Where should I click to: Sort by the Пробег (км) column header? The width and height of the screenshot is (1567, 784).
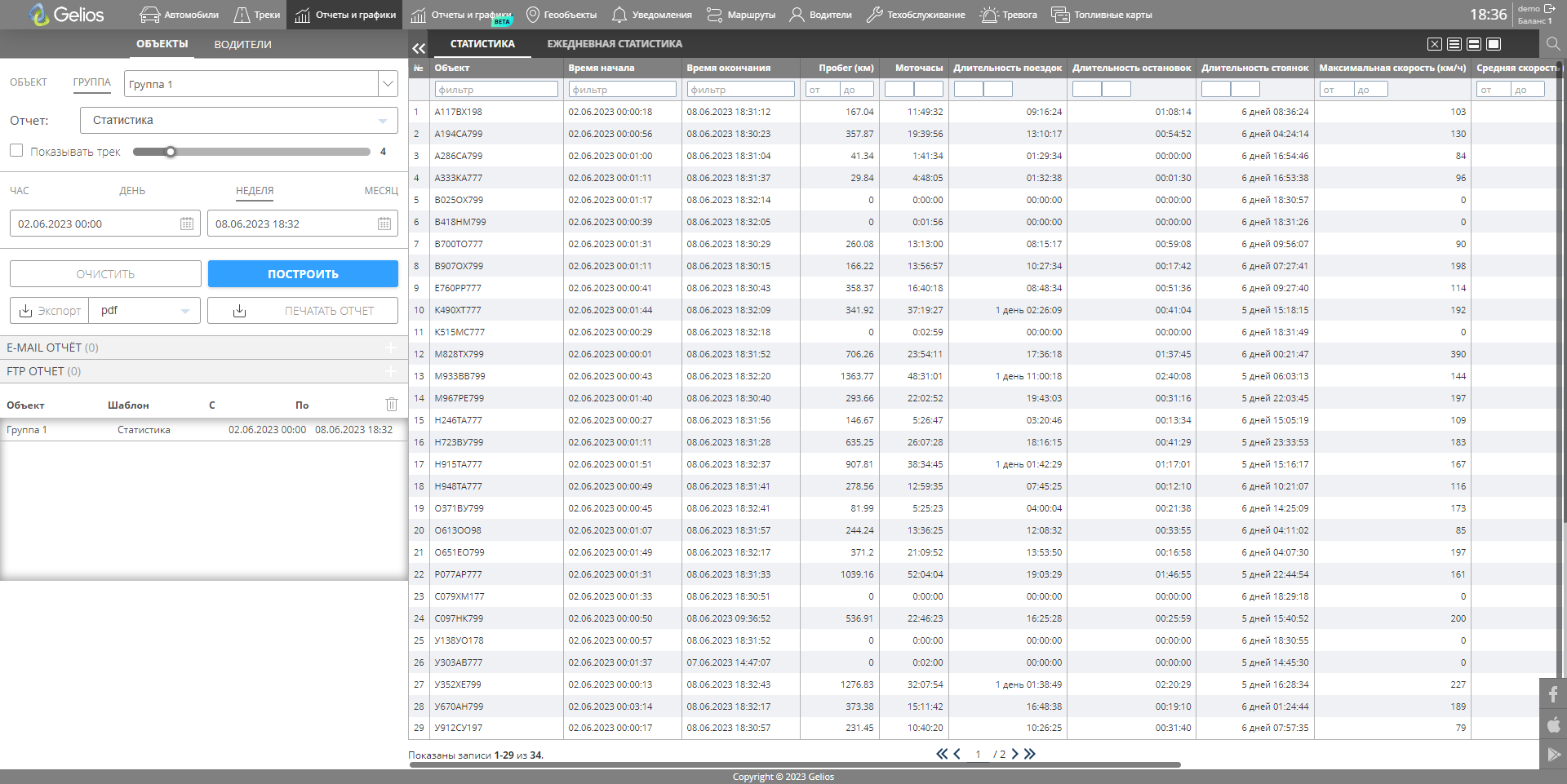tap(846, 68)
